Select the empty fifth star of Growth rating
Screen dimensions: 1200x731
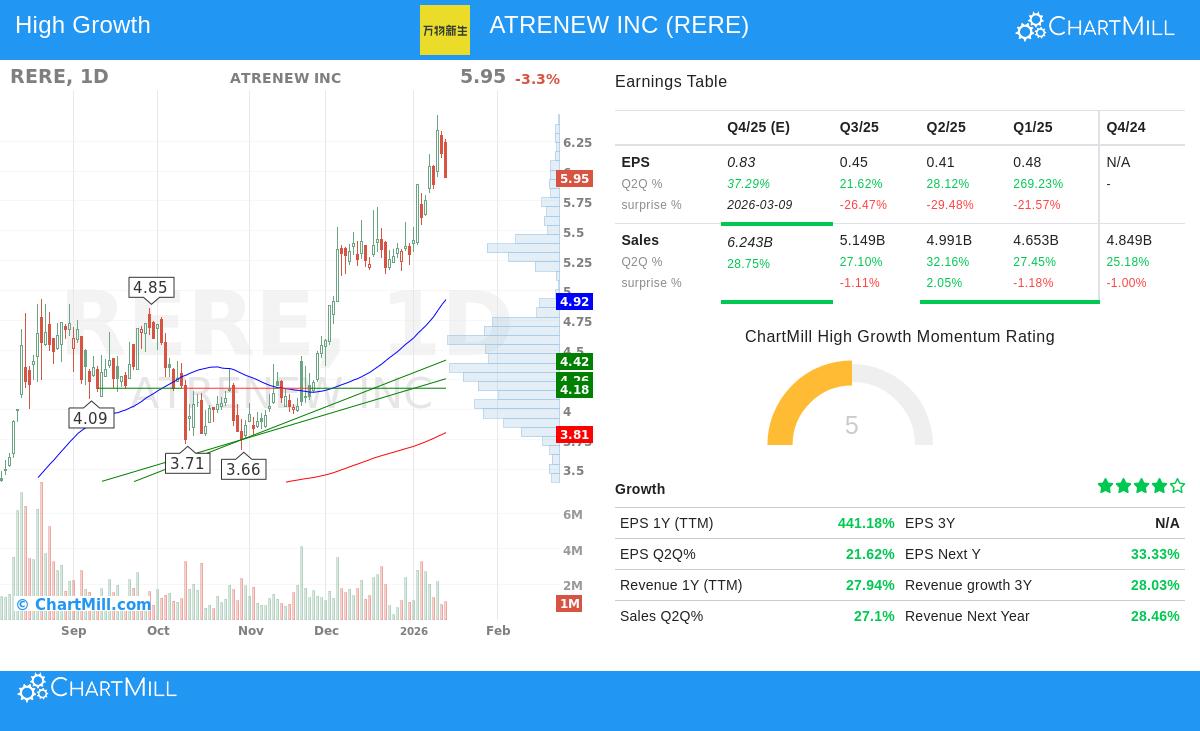click(x=1177, y=485)
